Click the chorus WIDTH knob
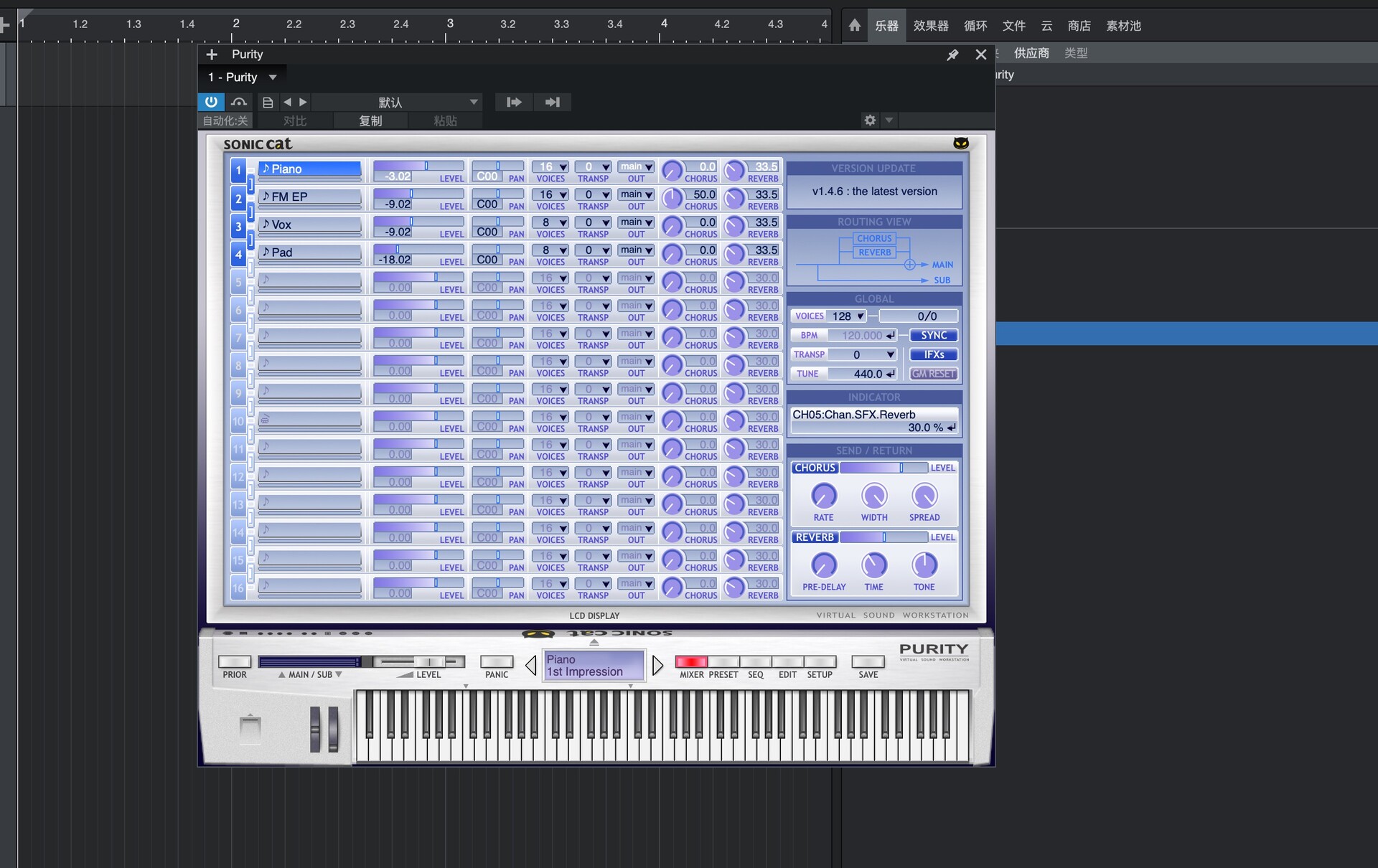This screenshot has height=868, width=1378. (x=874, y=496)
